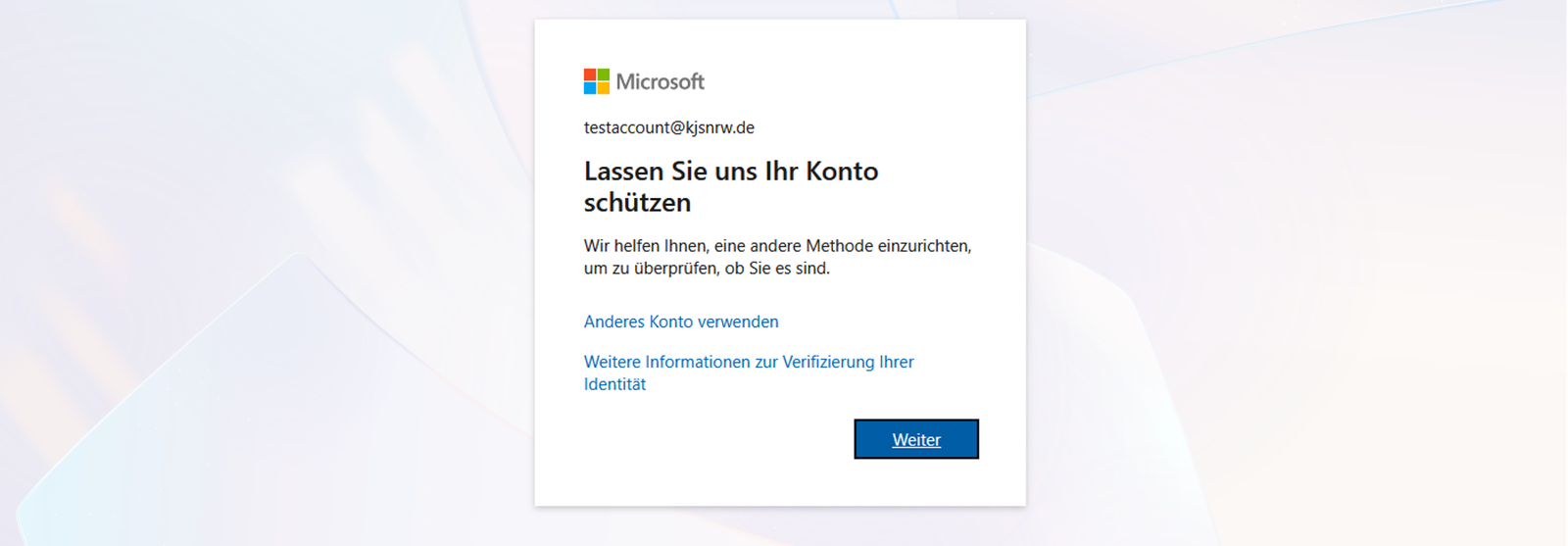This screenshot has width=1568, height=546.
Task: Click the word "schützen" in the heading
Action: click(x=637, y=203)
